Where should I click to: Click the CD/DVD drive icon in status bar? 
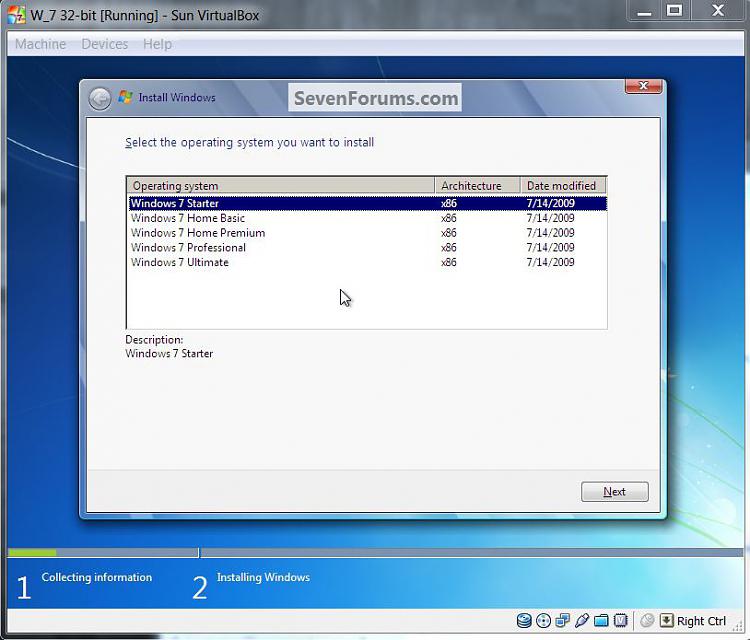(x=543, y=620)
